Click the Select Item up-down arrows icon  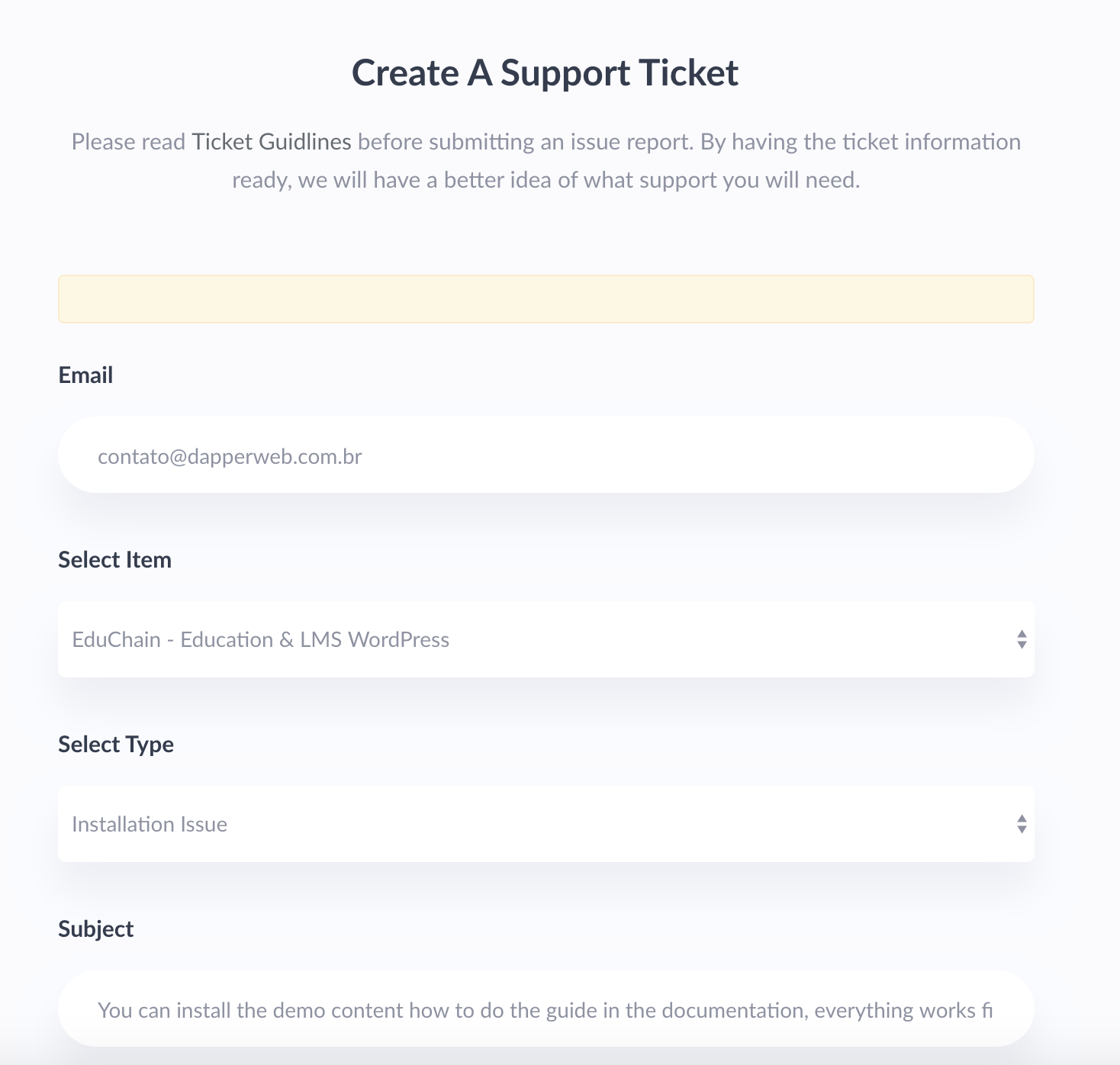(x=1022, y=639)
